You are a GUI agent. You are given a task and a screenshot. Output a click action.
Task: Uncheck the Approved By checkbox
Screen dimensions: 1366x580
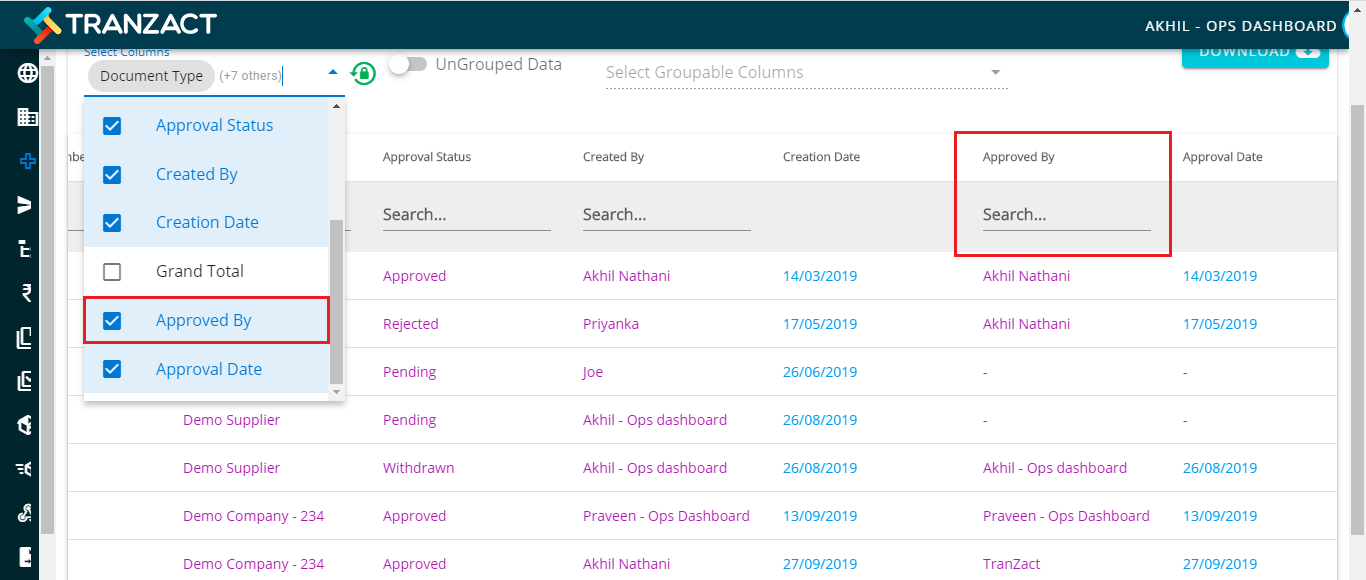pyautogui.click(x=112, y=321)
